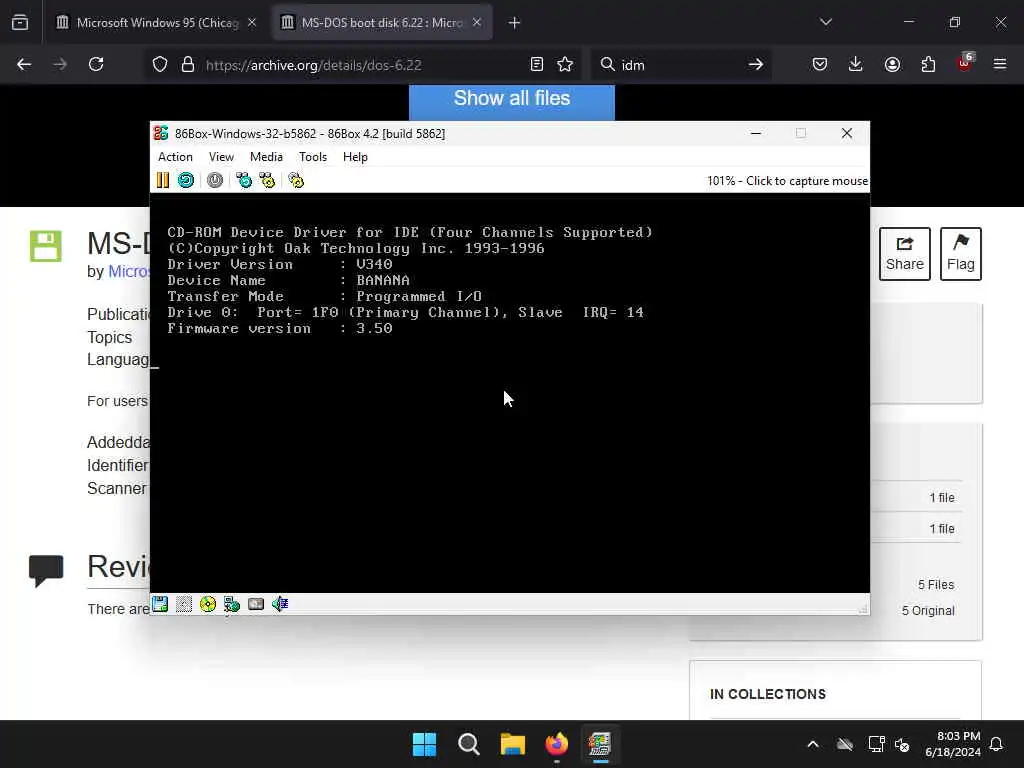
Task: Open the 86Box Action menu
Action: 175,157
